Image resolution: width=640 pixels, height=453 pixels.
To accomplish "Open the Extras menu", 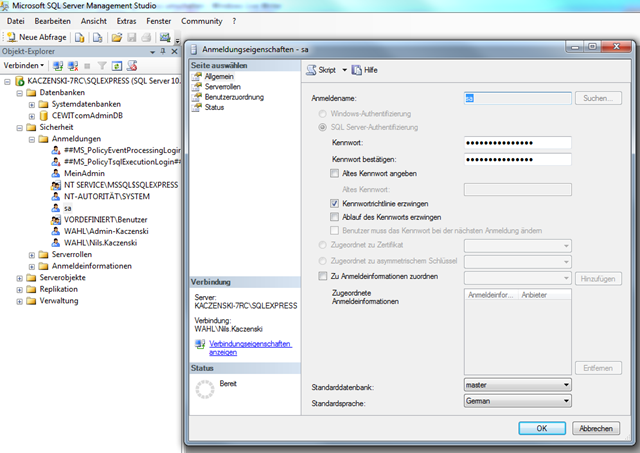I will click(127, 21).
